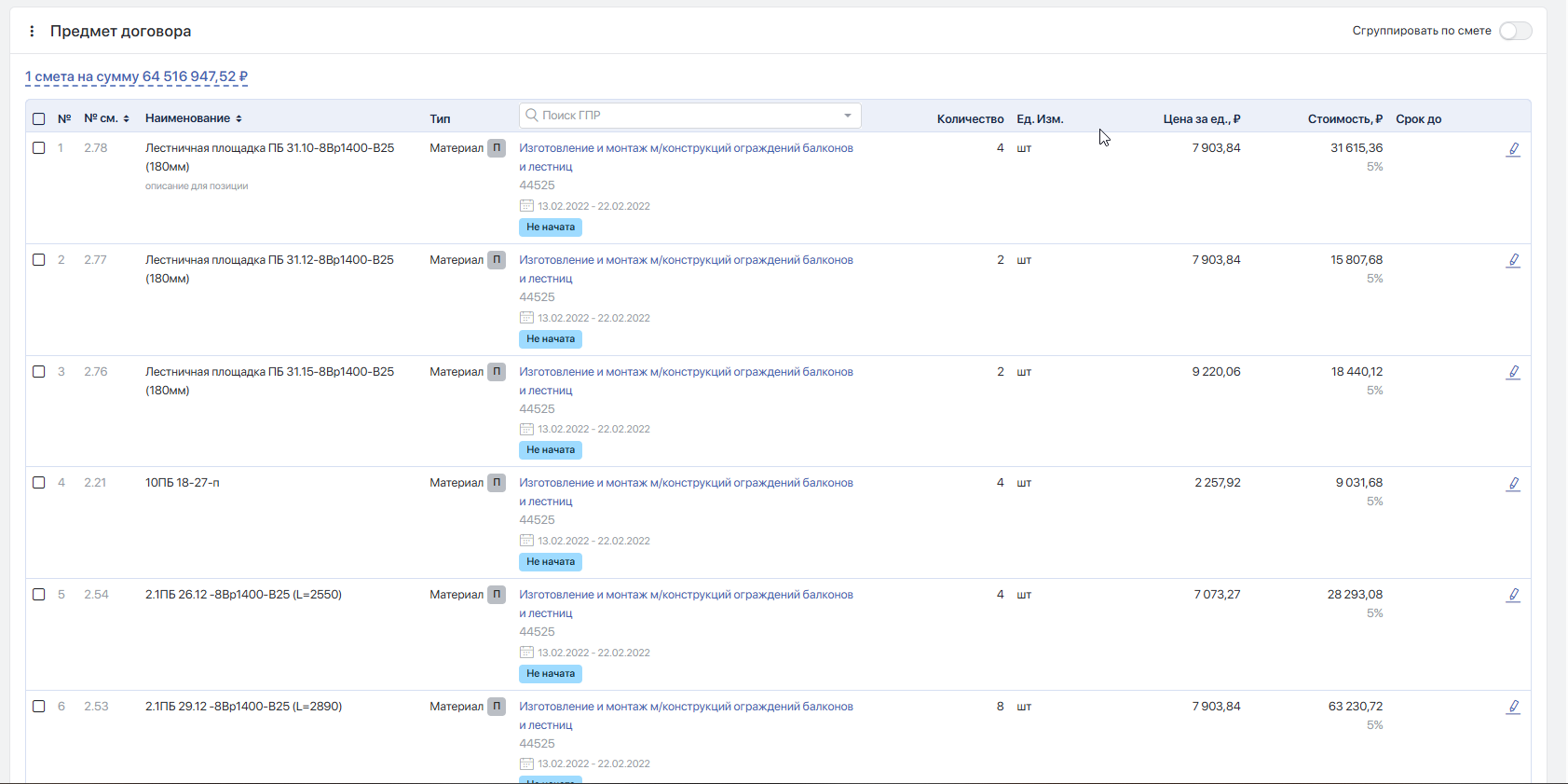Click the Стоимость, ₽ column header

coord(1344,119)
